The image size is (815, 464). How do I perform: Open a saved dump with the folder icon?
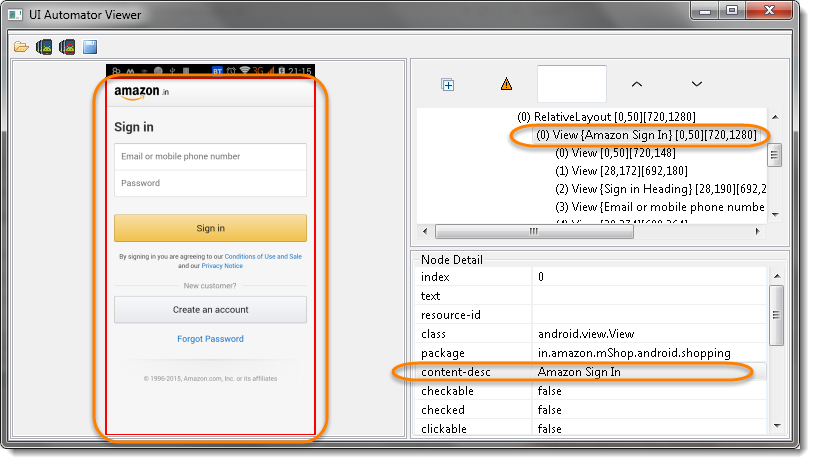(x=21, y=47)
